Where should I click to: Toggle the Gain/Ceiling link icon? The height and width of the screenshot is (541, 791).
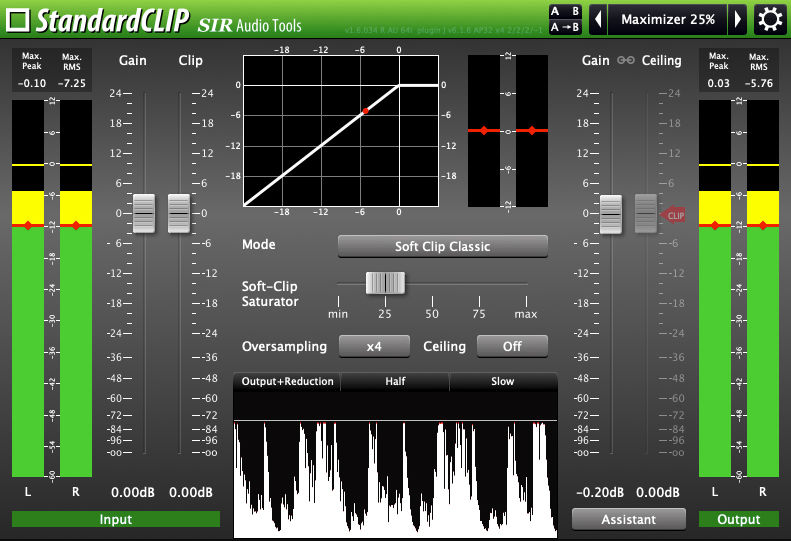point(626,61)
